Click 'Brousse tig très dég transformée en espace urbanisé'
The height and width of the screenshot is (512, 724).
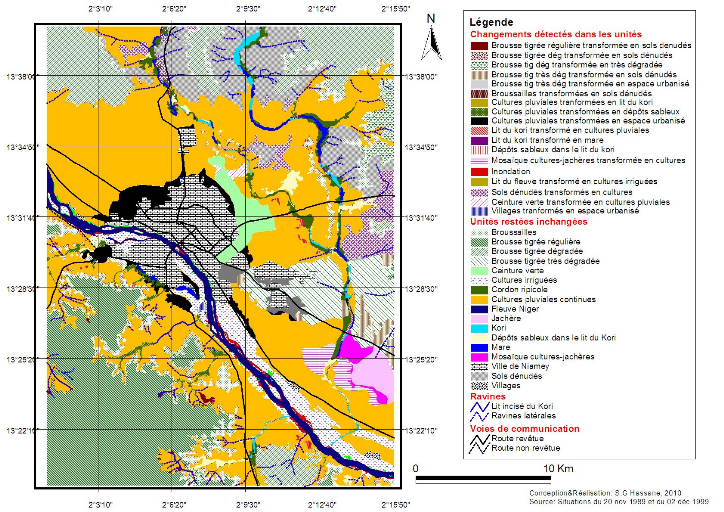(590, 84)
